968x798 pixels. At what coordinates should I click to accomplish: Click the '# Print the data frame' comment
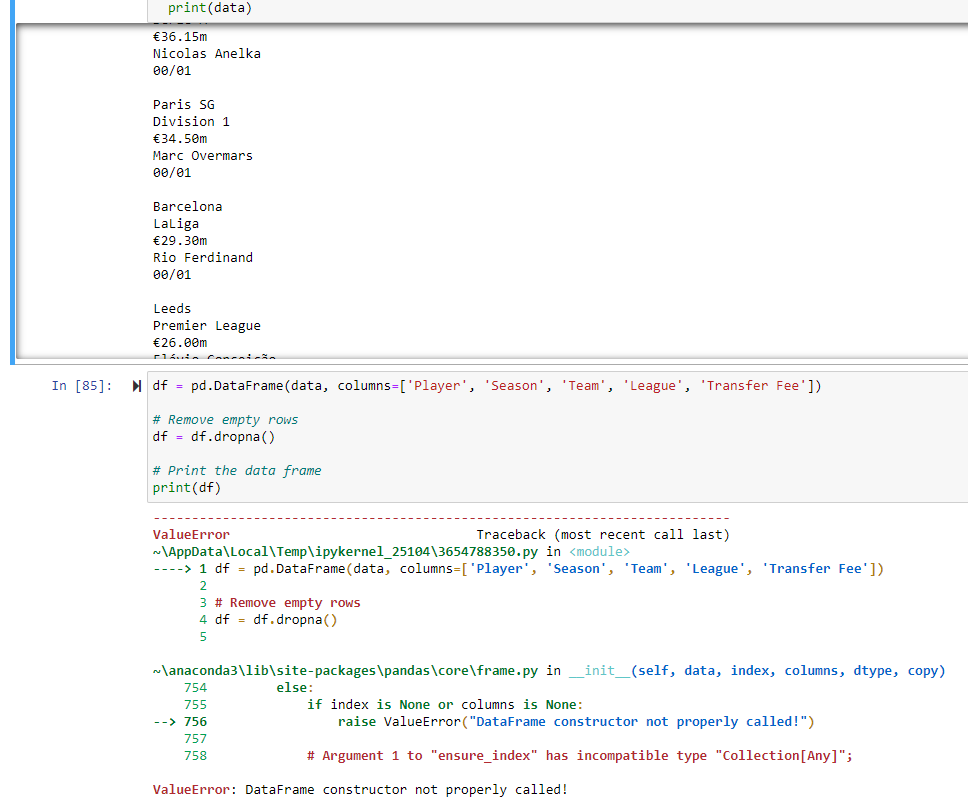tap(237, 471)
